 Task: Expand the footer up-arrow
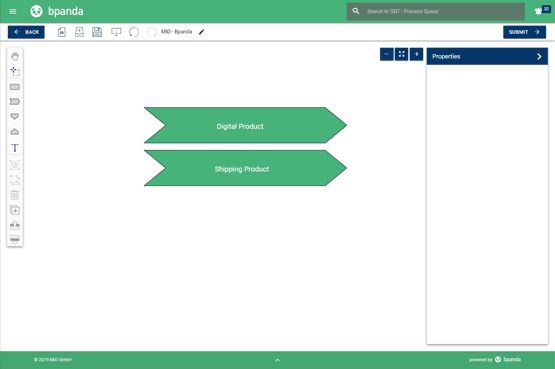[278, 360]
